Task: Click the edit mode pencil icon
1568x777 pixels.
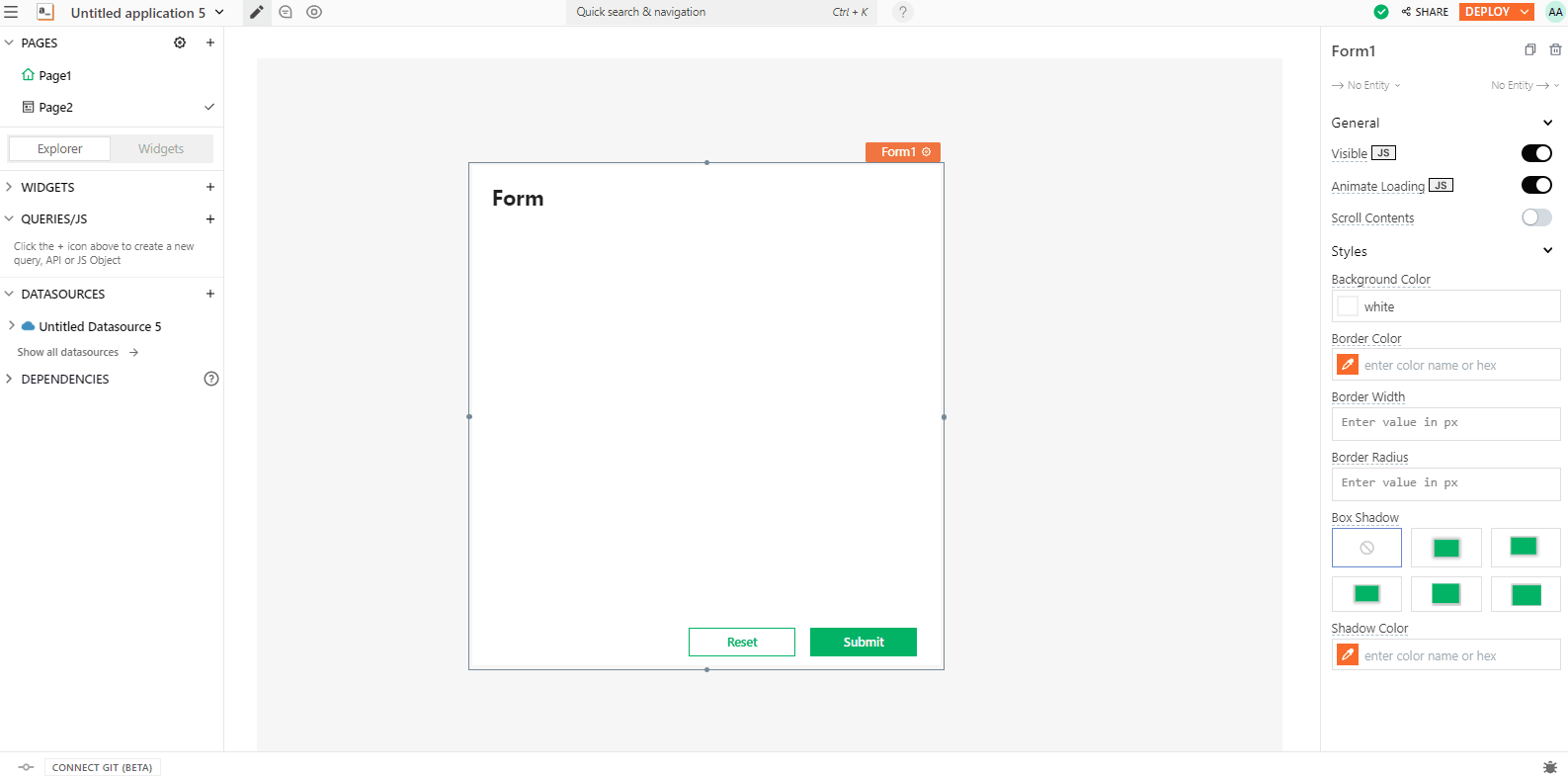Action: 257,13
